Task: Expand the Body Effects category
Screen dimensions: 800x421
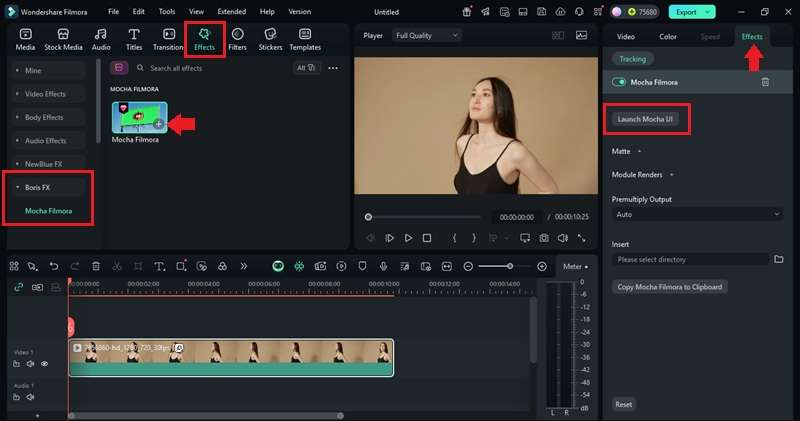Action: (48, 117)
